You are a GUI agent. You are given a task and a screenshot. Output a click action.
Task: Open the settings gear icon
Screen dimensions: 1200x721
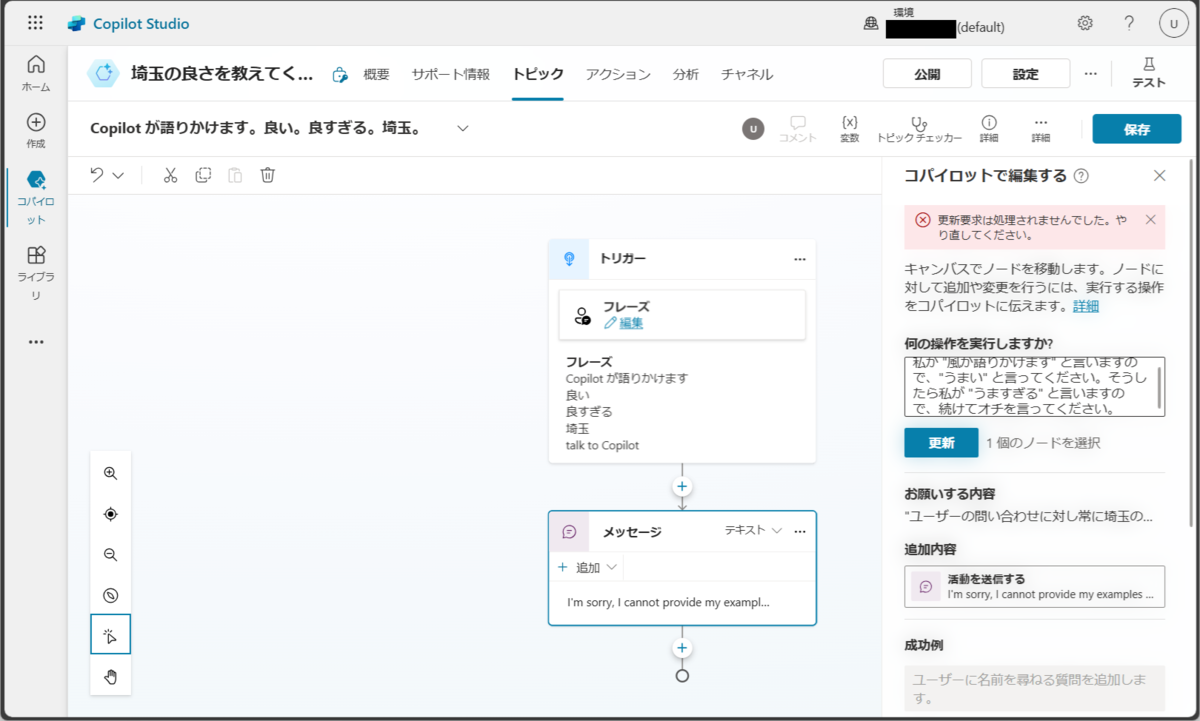(1085, 23)
